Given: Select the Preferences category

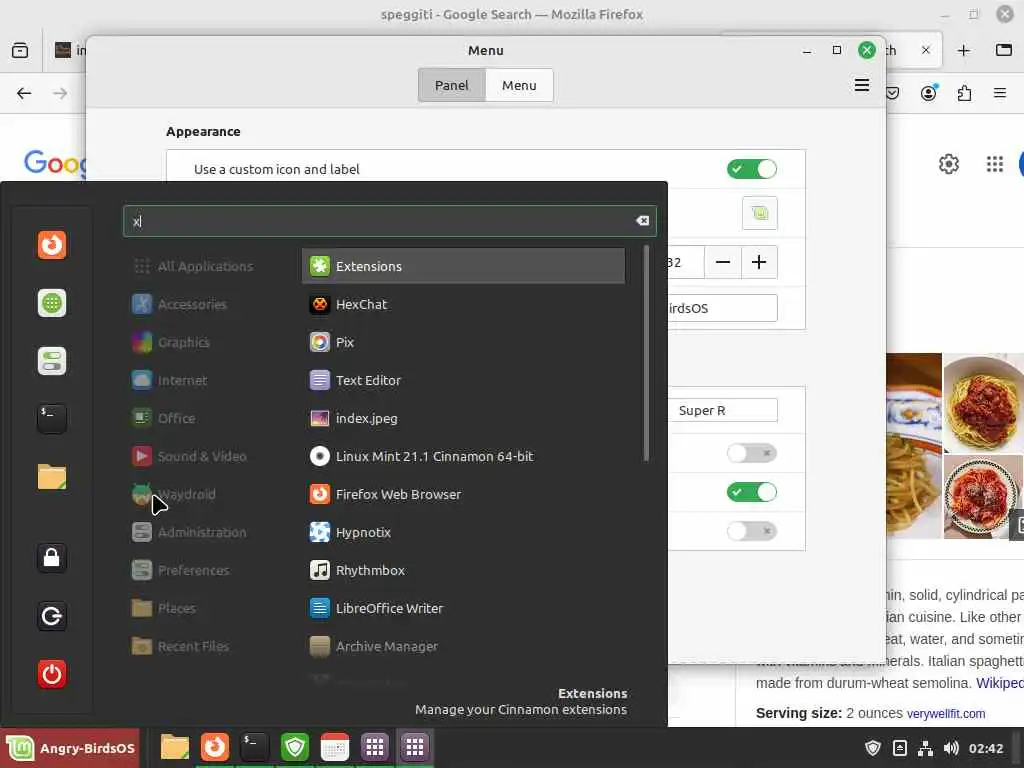Looking at the screenshot, I should (181, 570).
